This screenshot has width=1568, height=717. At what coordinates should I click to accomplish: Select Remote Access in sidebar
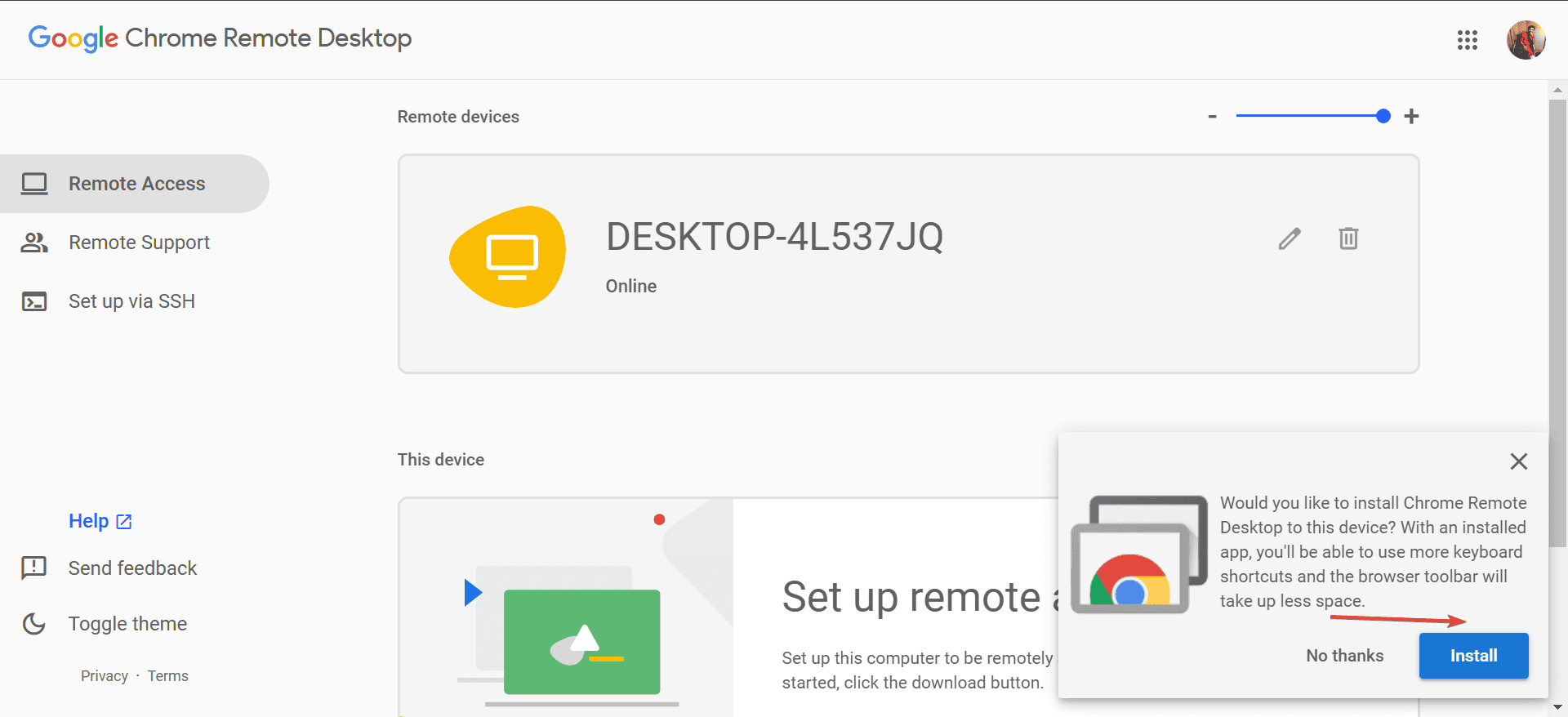(x=135, y=184)
